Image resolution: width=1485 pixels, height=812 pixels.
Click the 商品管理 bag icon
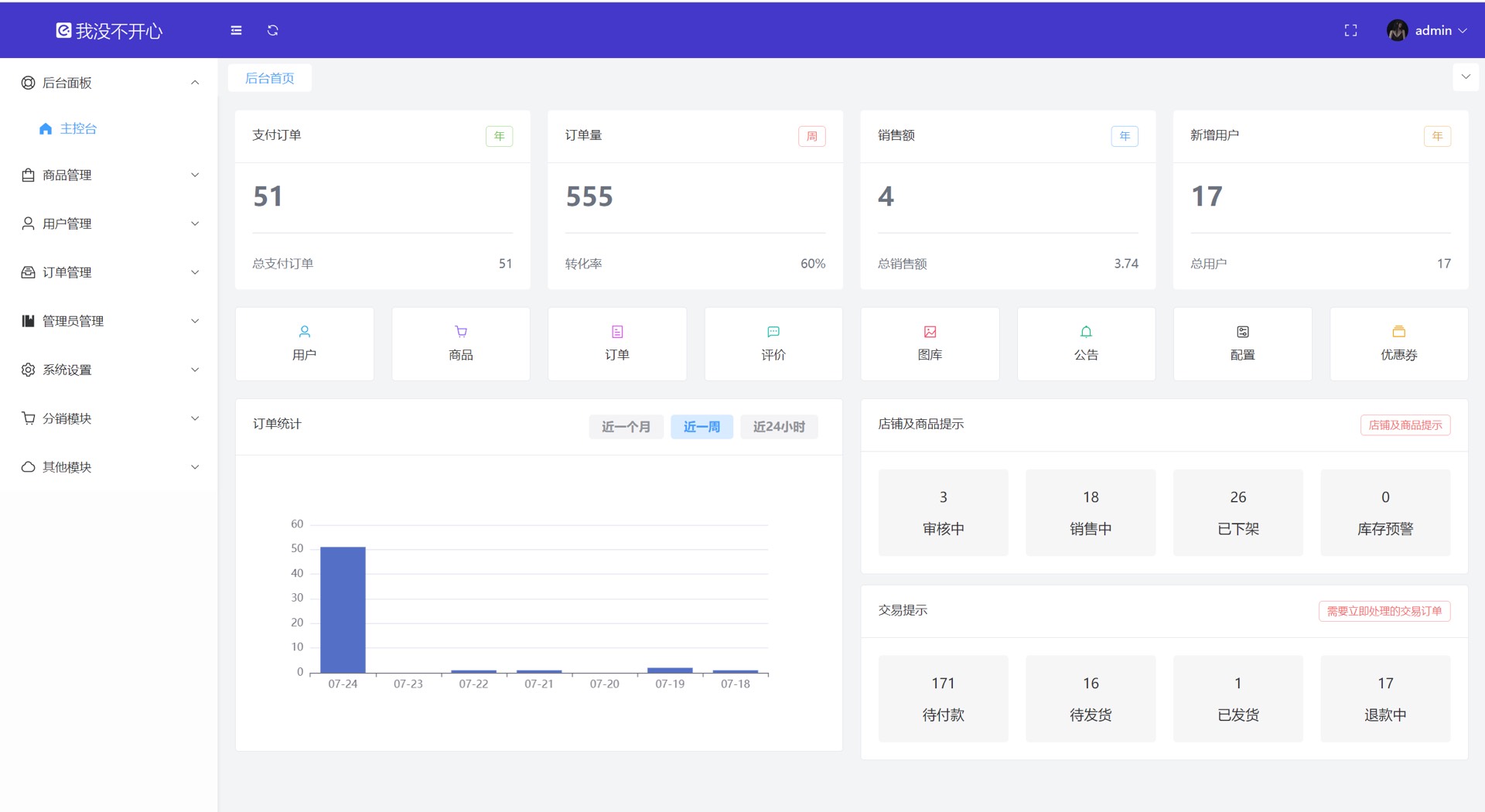pyautogui.click(x=28, y=175)
